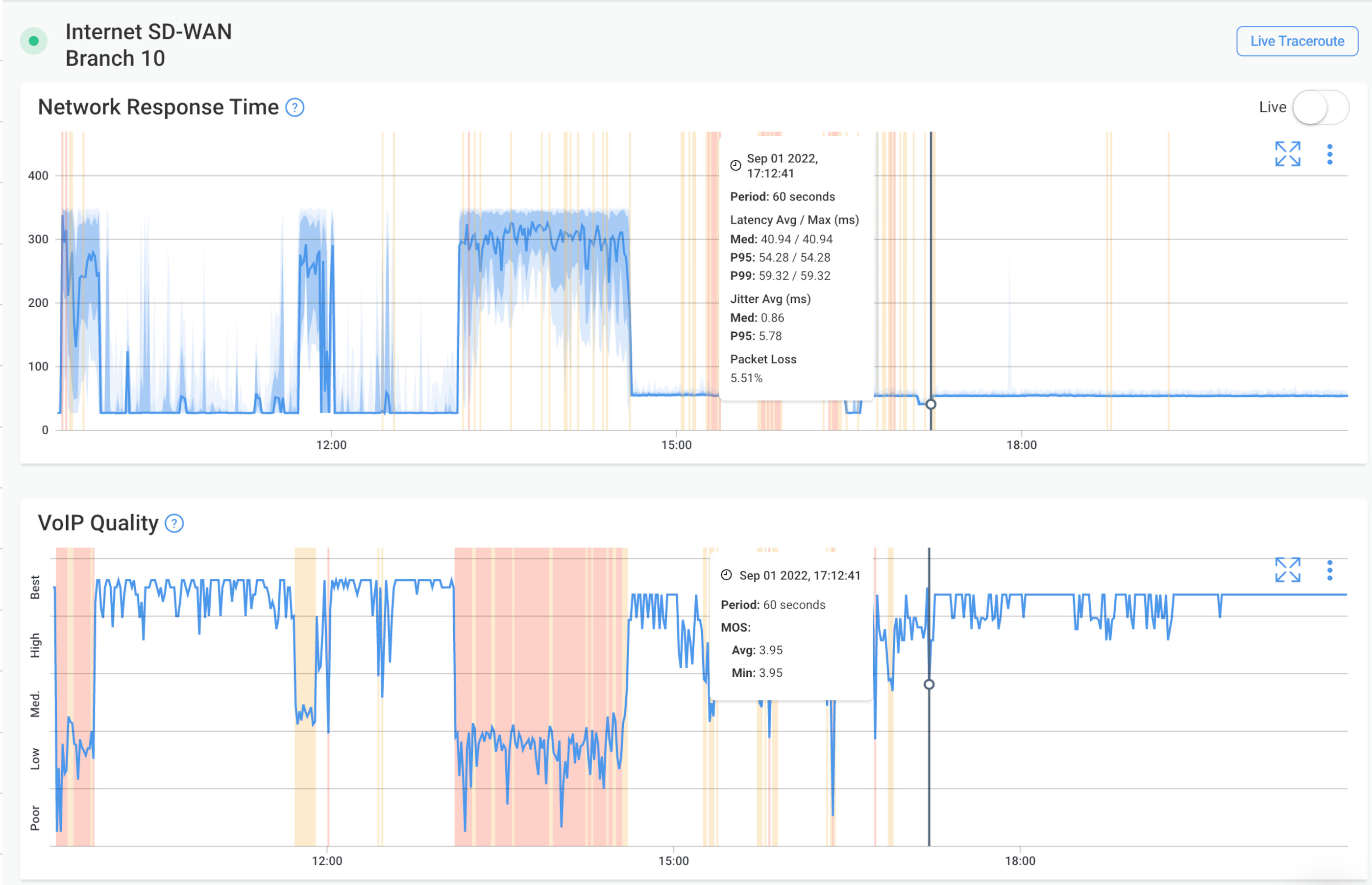
Task: Open the Network Response Time help tooltip
Action: click(295, 107)
